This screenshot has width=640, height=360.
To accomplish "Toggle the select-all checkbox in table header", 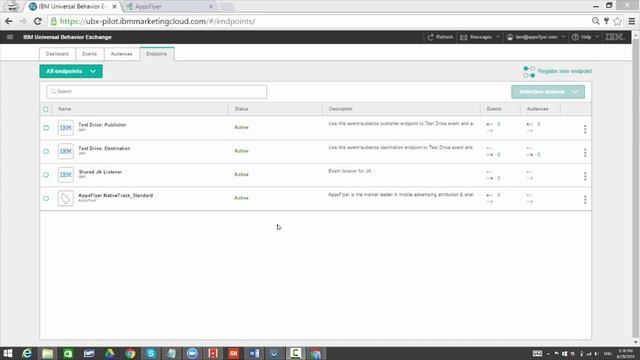I will click(46, 109).
